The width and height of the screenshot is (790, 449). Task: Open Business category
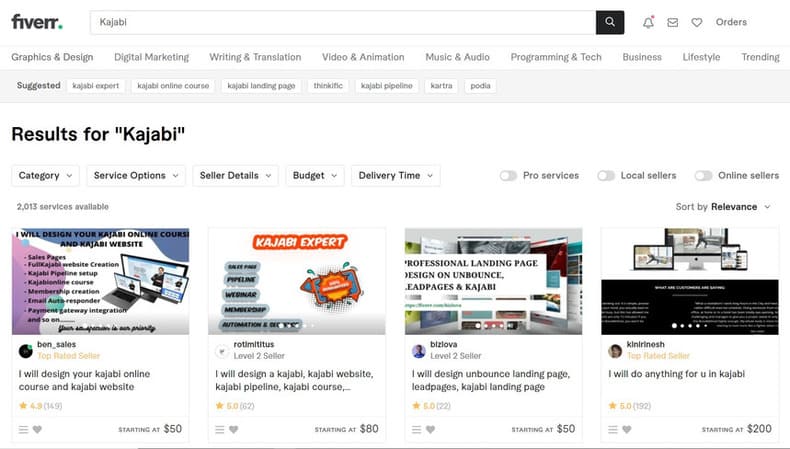[642, 57]
